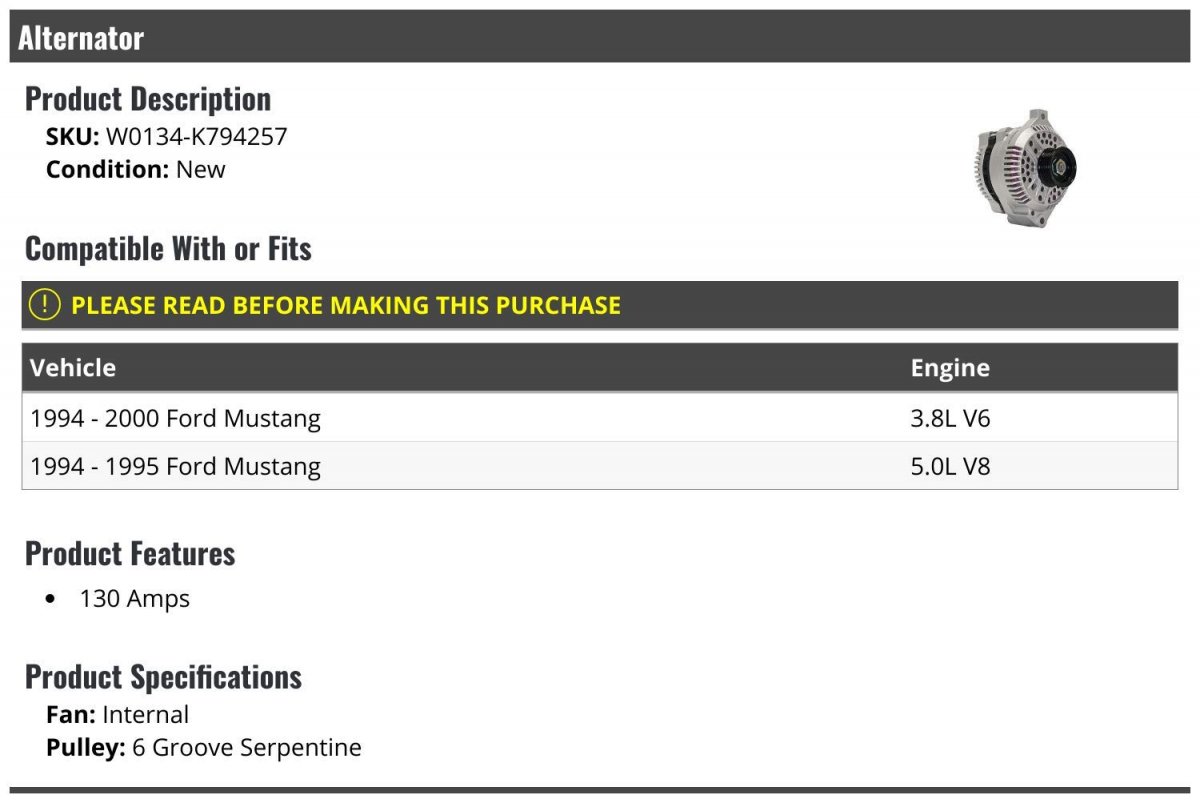Click the Pulley: 6 Groove Serpentine specification

204,747
